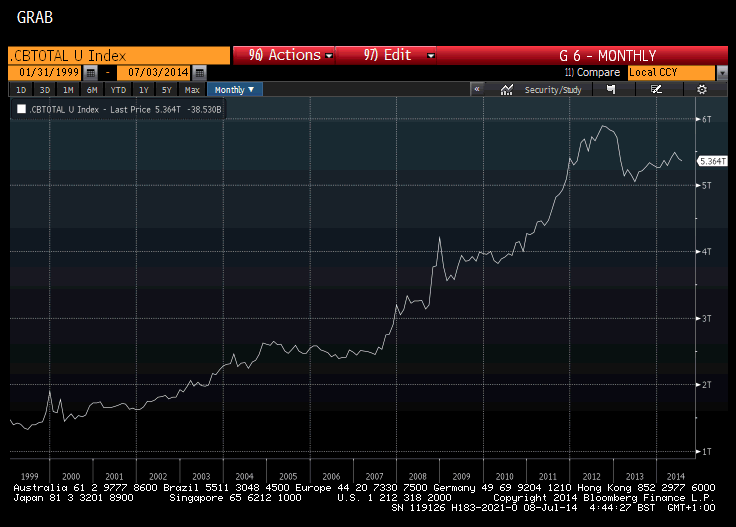Click the 1T y-axis label
736x527 pixels.
click(706, 451)
